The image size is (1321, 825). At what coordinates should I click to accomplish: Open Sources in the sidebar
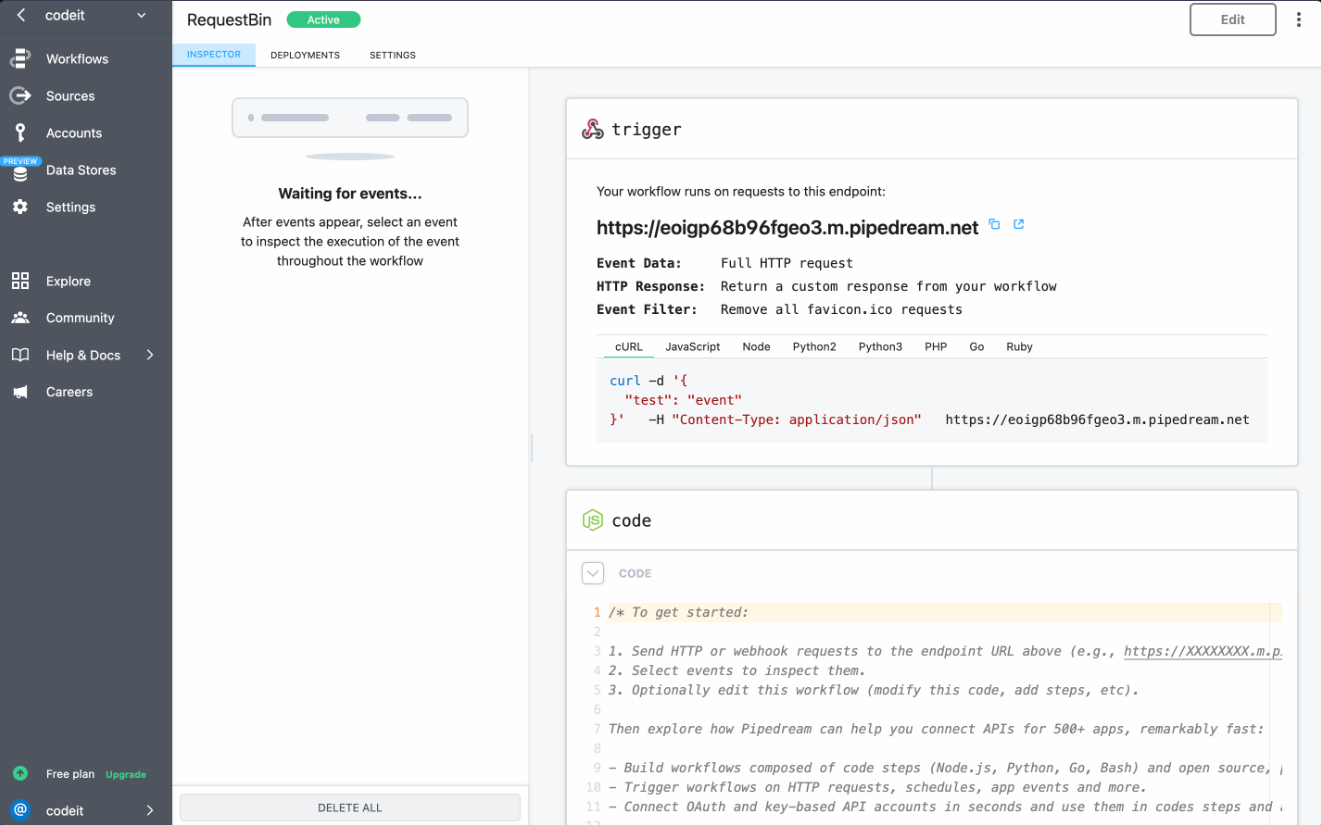pos(70,96)
